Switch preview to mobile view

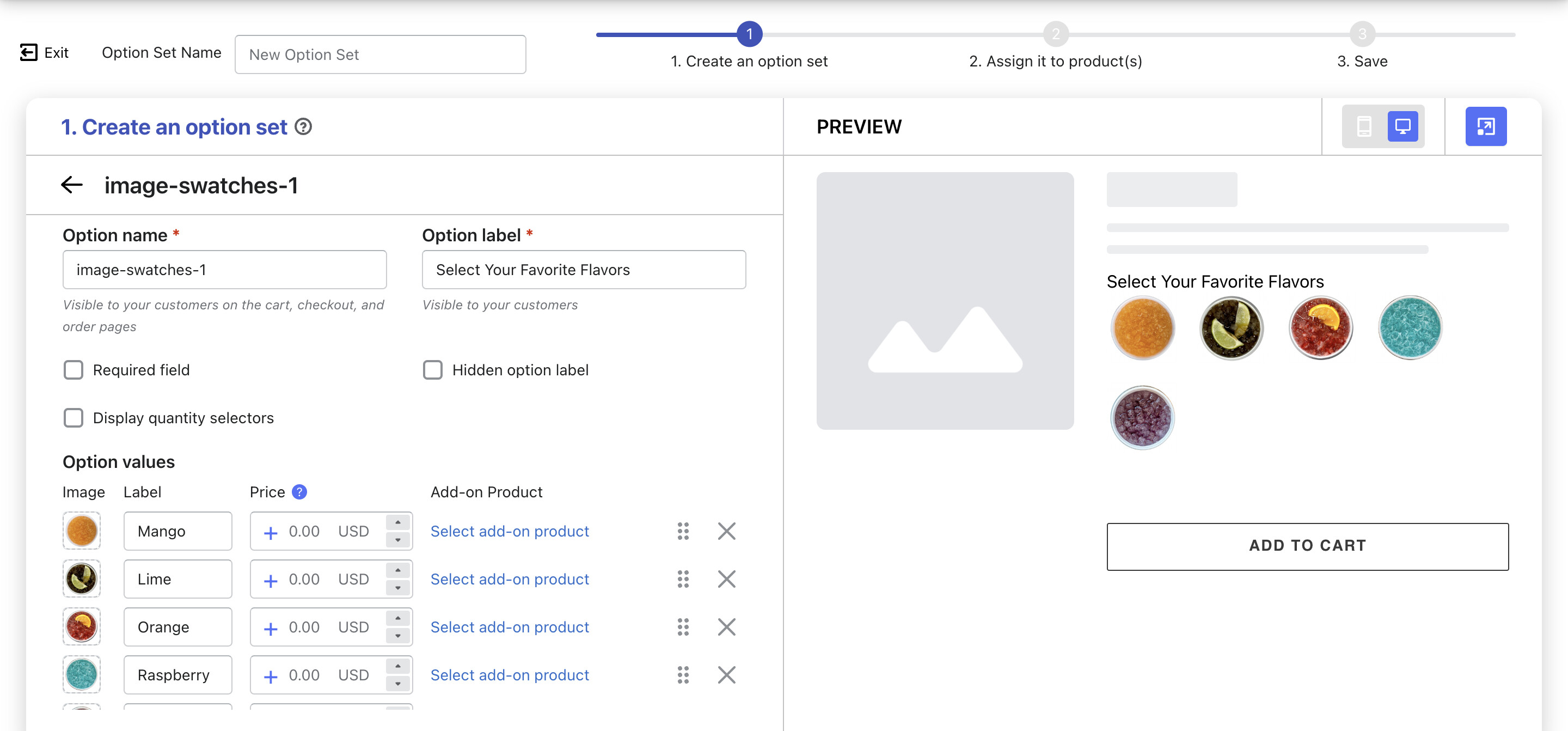1363,127
